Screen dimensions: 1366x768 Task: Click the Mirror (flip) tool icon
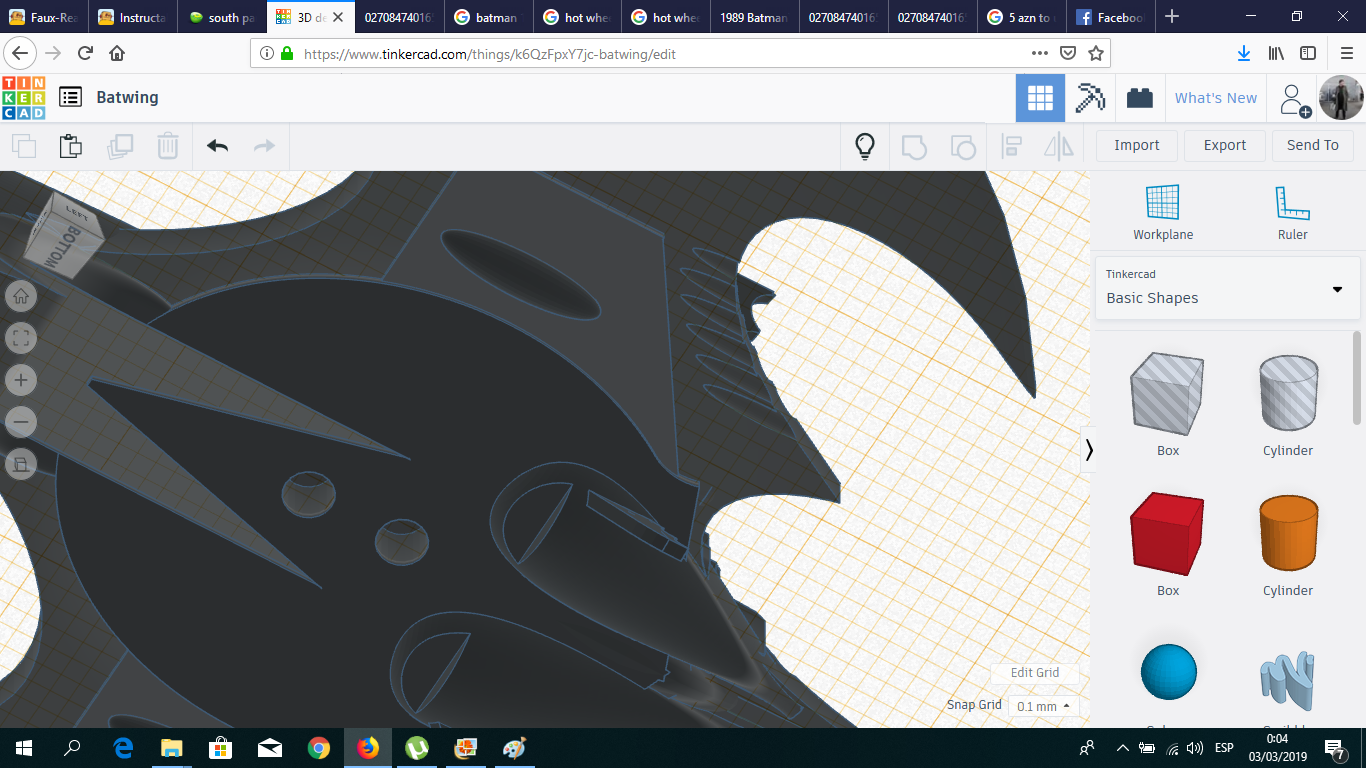pos(1058,147)
